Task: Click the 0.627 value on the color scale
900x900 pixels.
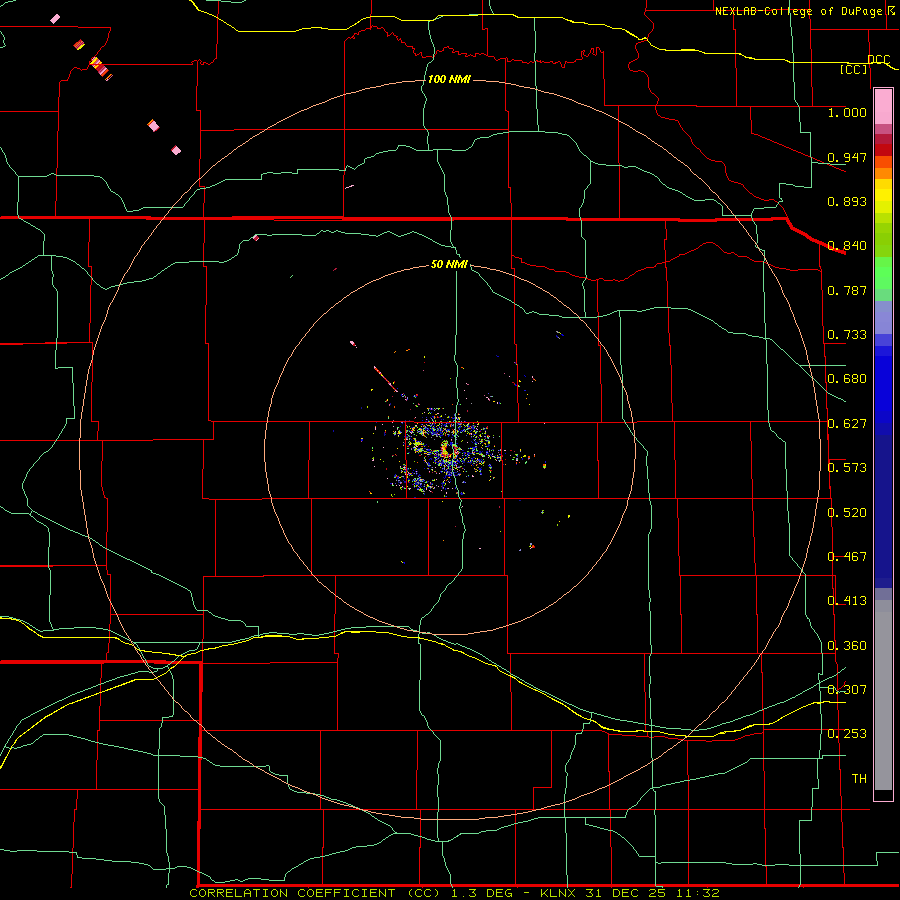Action: [x=847, y=424]
